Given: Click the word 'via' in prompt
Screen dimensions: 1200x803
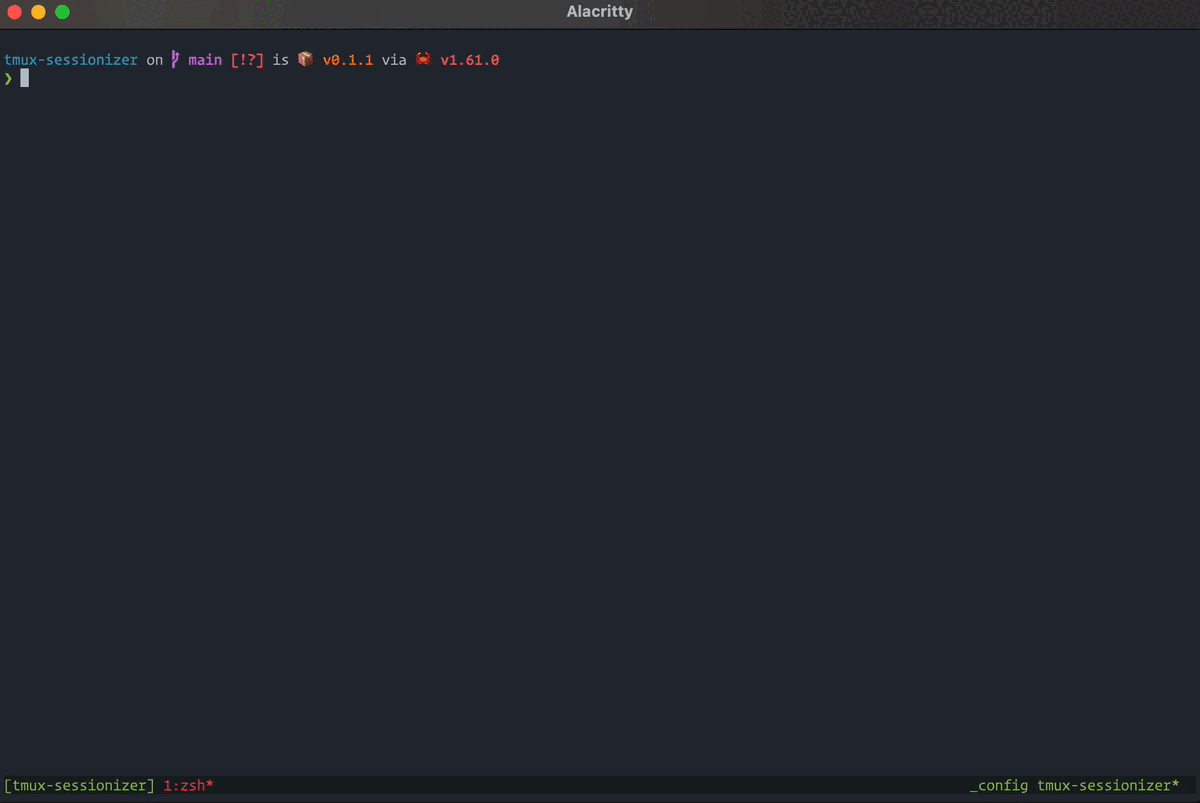Looking at the screenshot, I should click(394, 60).
